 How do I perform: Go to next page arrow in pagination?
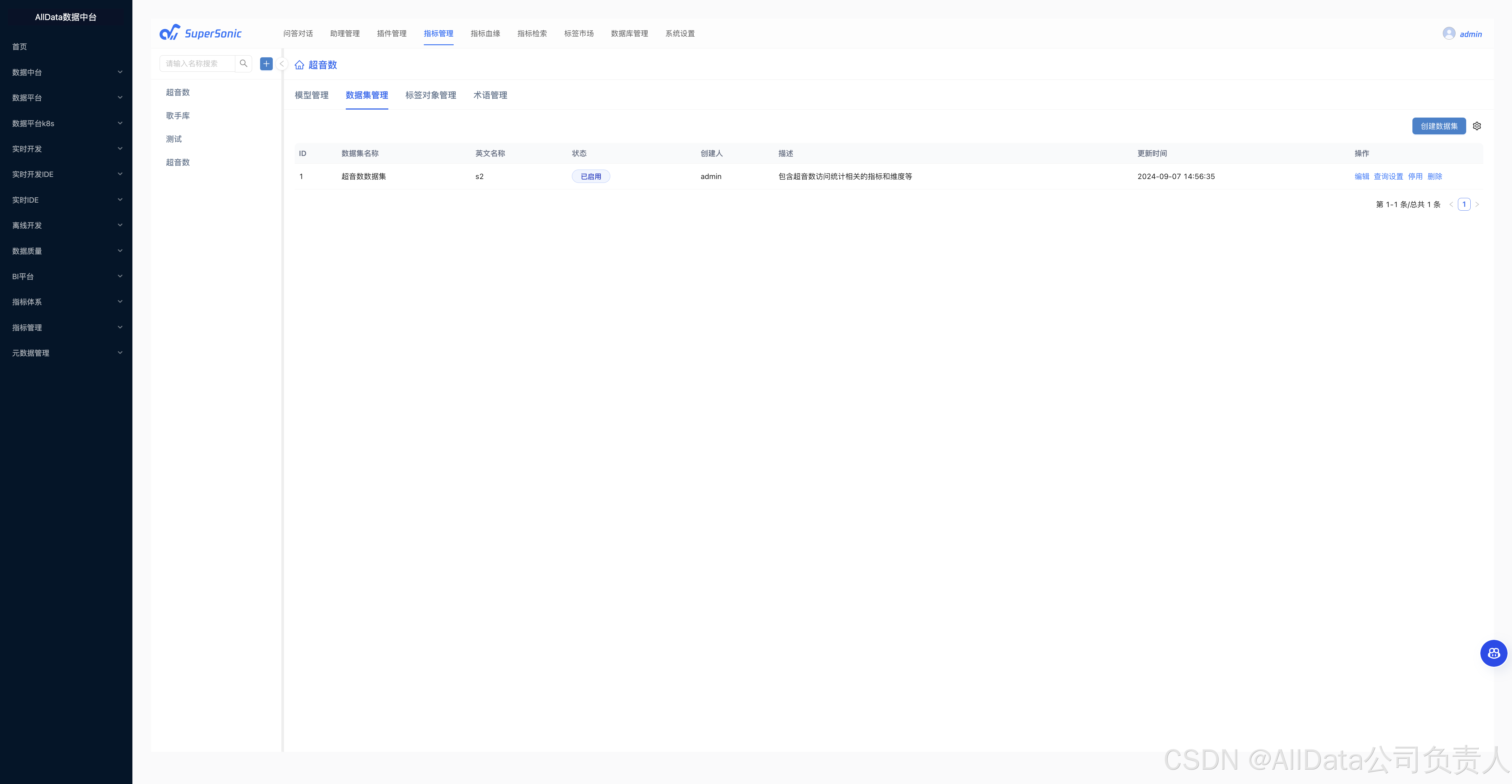tap(1477, 205)
